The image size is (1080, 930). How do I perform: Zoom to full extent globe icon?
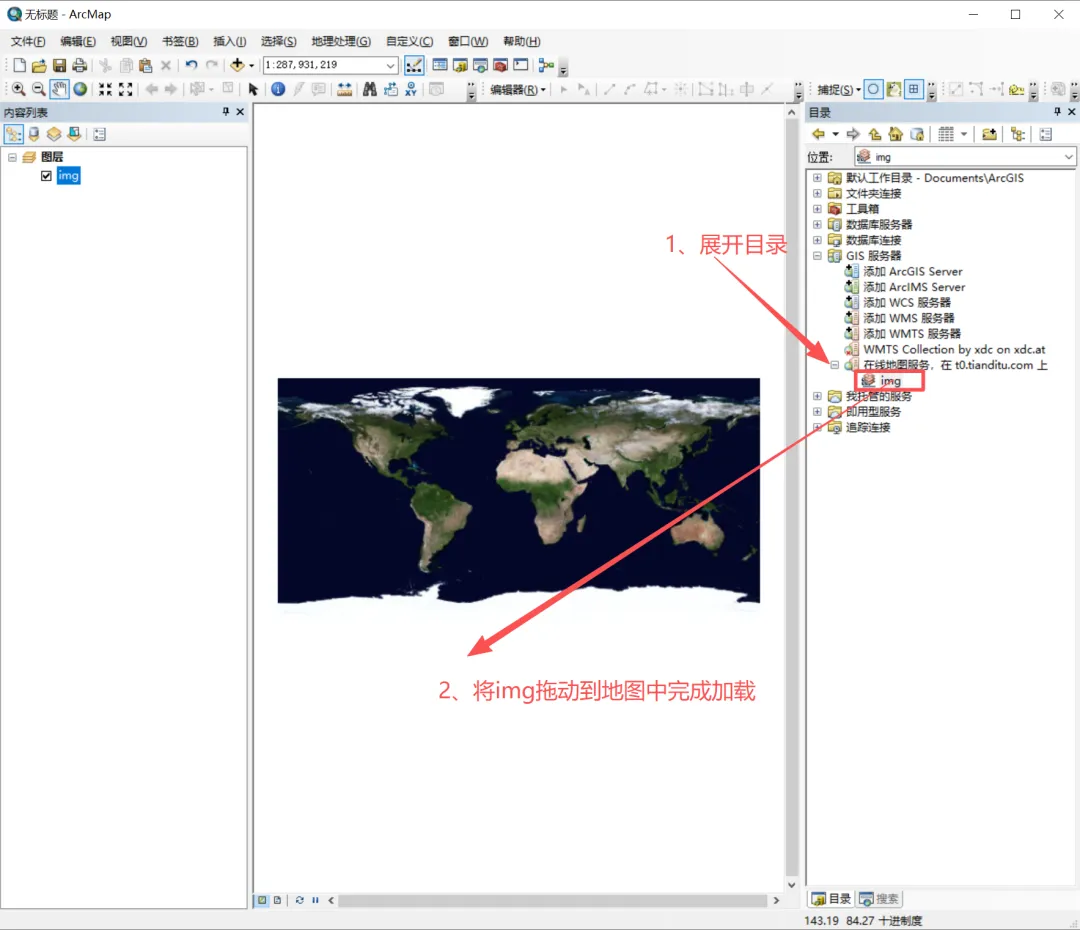(81, 89)
